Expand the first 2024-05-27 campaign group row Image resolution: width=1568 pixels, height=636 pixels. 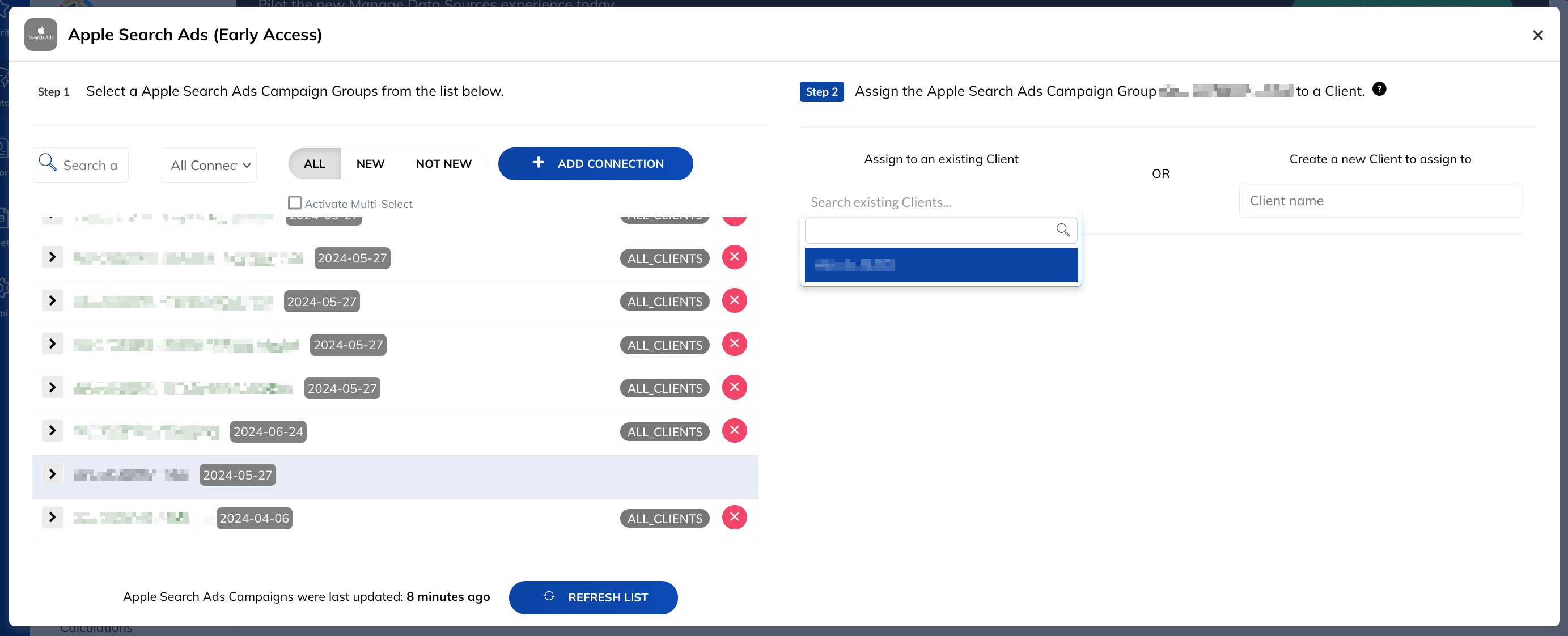(x=52, y=257)
